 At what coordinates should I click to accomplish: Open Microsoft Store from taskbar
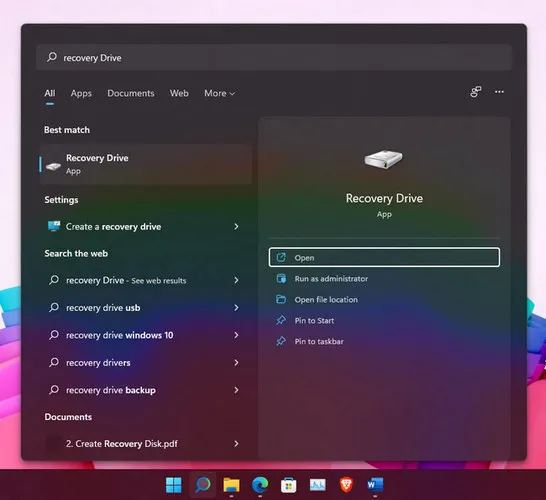(289, 485)
